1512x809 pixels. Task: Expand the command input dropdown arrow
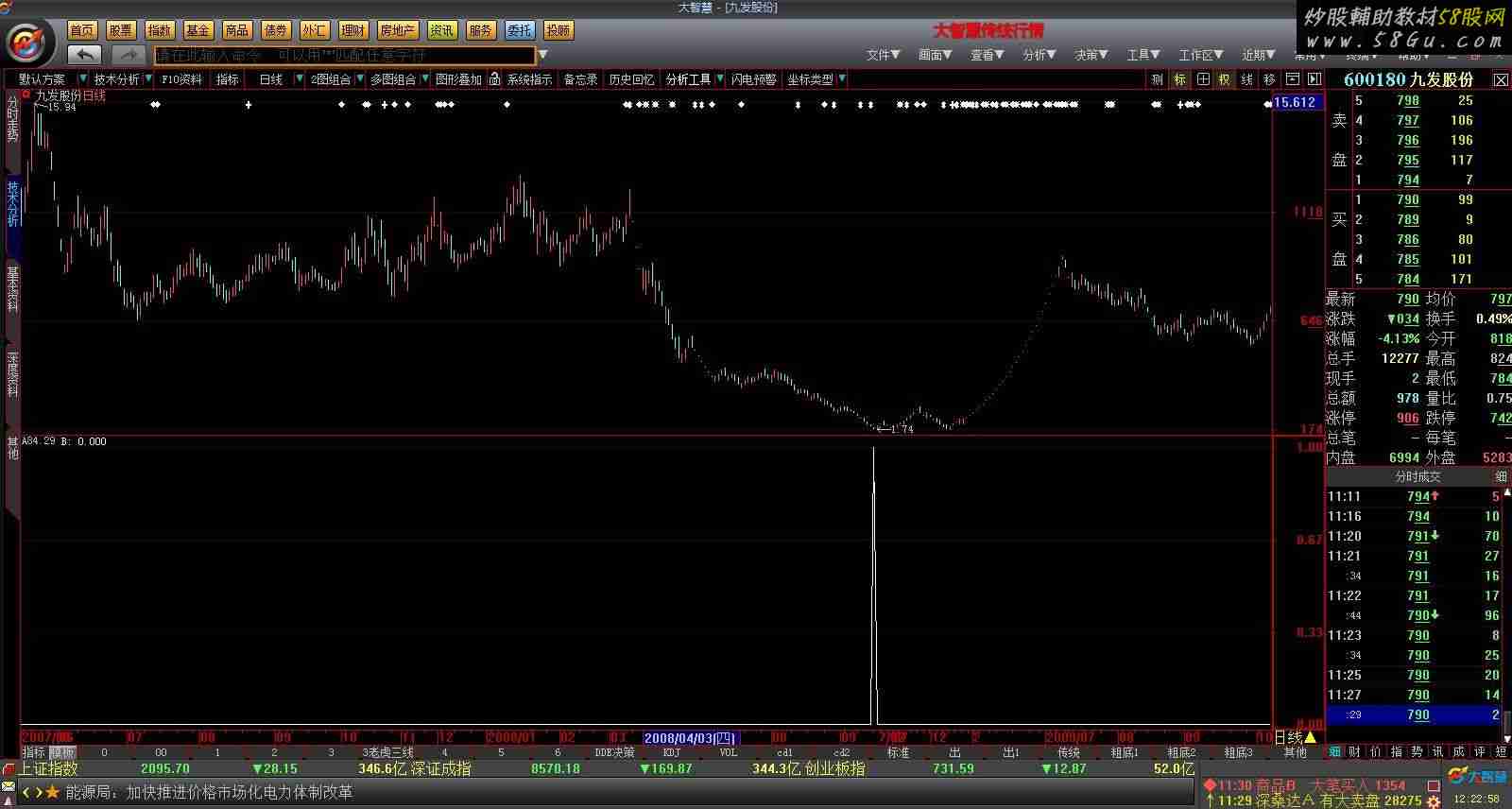click(x=543, y=55)
